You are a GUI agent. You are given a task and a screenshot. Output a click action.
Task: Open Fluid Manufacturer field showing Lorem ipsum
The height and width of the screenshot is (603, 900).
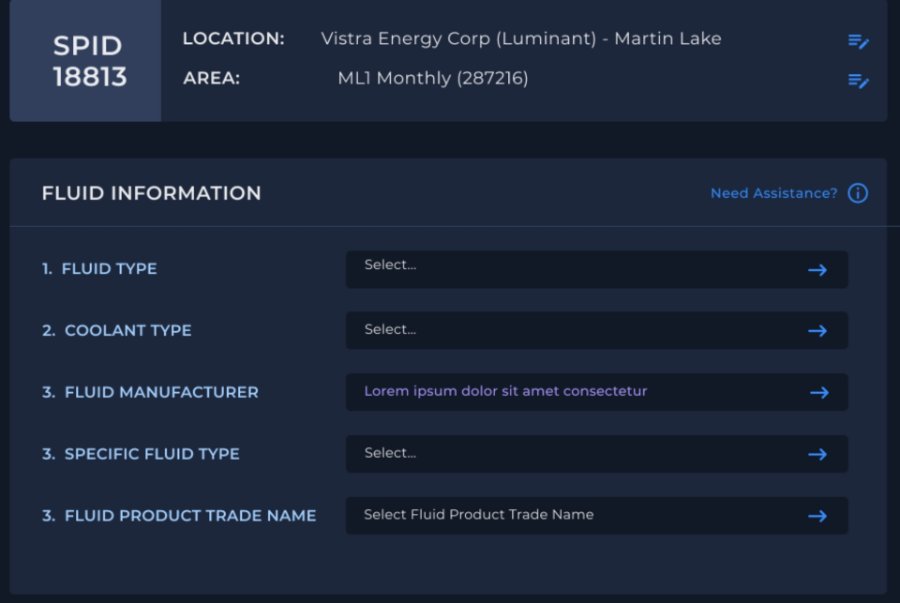tap(597, 392)
